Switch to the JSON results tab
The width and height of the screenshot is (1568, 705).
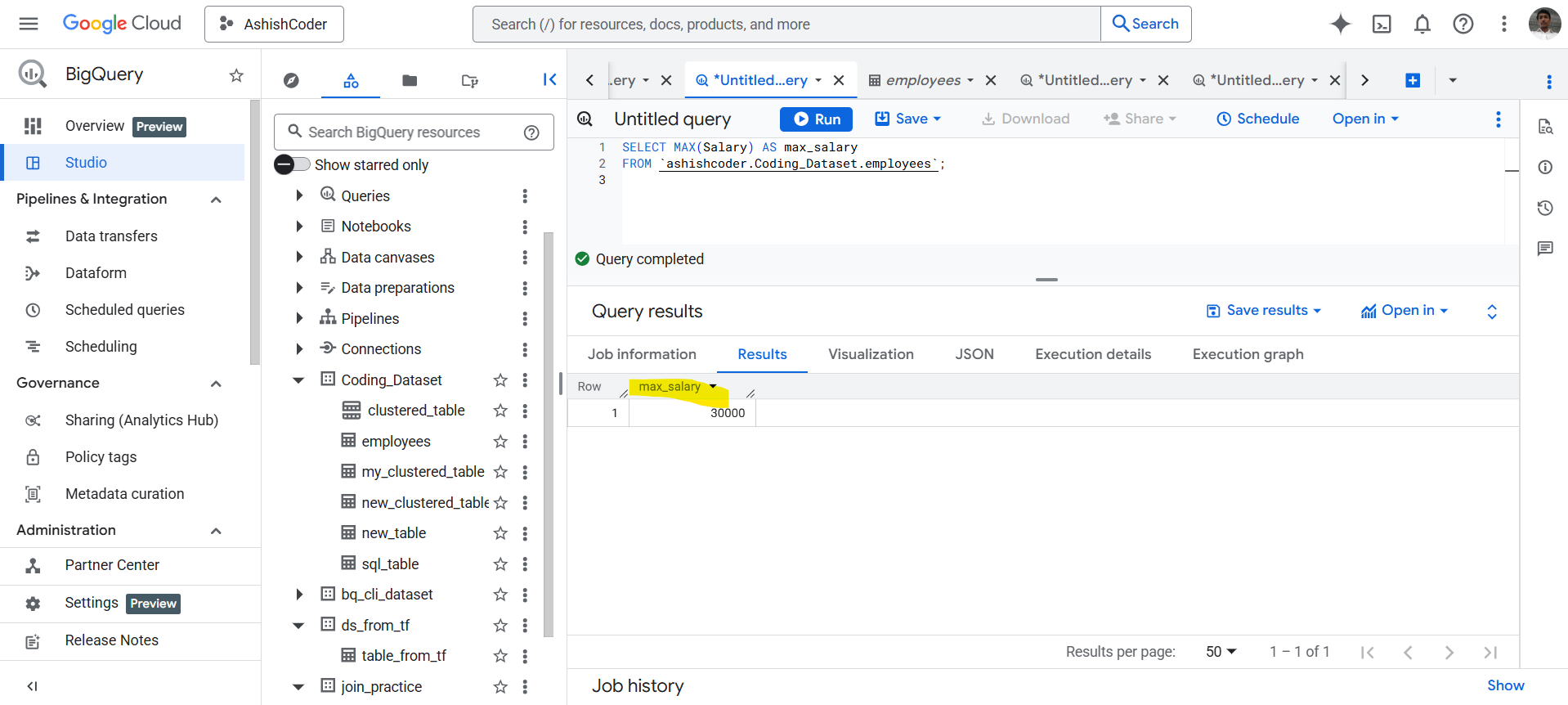pos(974,354)
